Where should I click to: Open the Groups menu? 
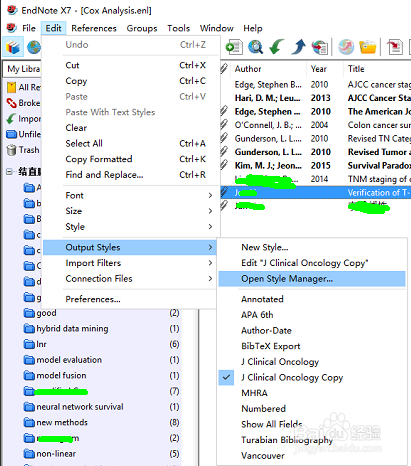point(142,28)
